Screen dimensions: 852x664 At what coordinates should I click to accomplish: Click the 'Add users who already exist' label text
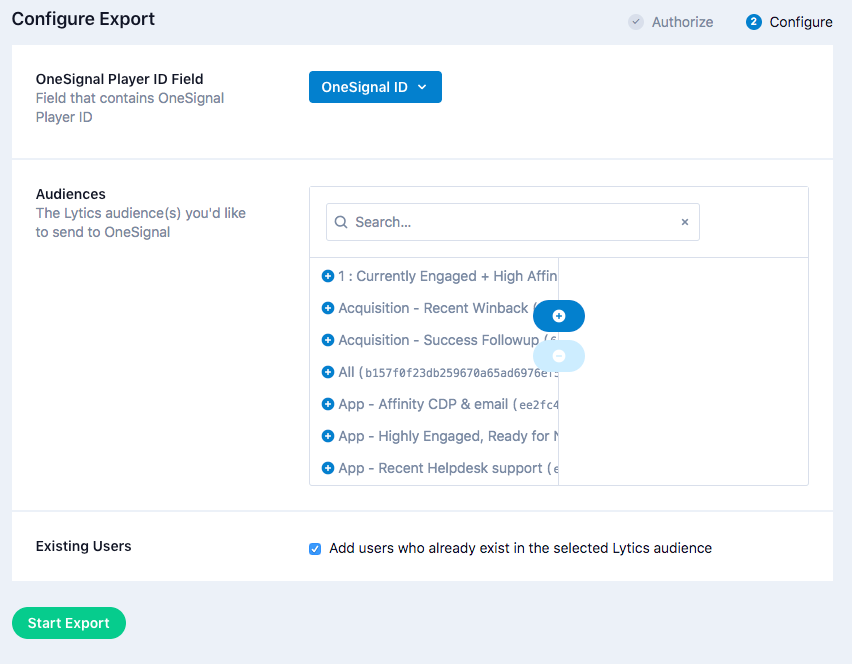tap(521, 548)
